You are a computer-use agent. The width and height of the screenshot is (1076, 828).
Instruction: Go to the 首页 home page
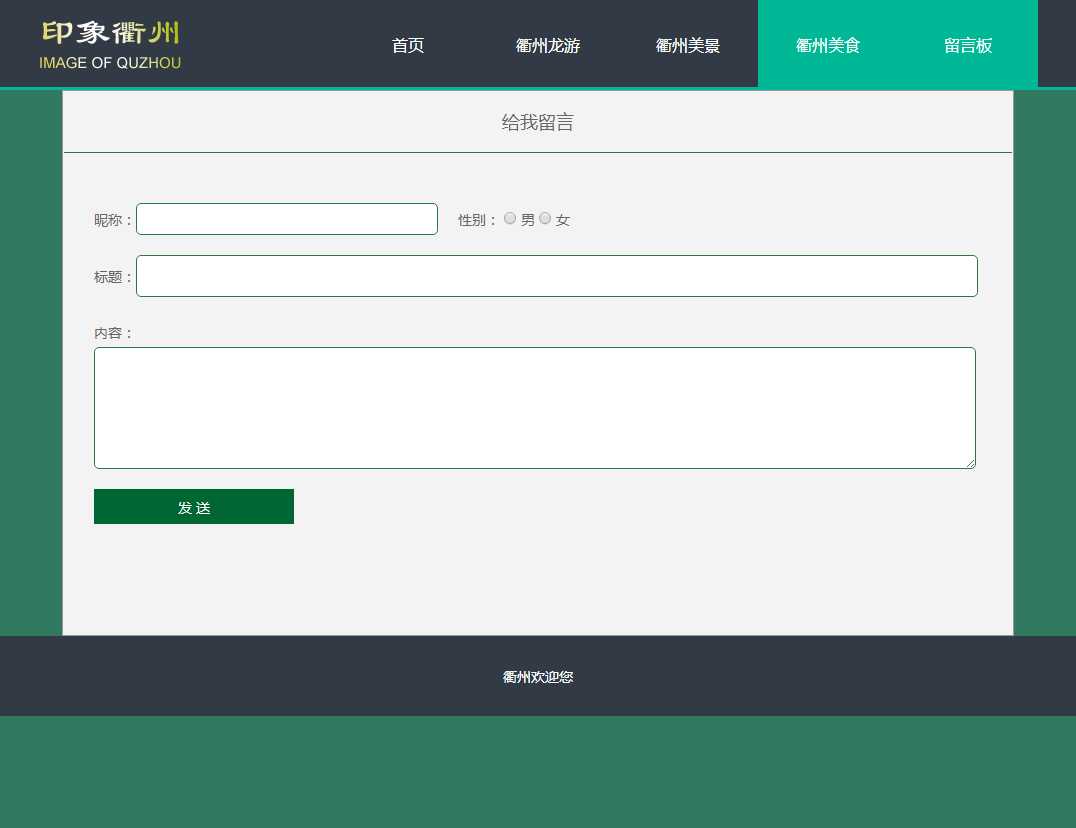408,45
